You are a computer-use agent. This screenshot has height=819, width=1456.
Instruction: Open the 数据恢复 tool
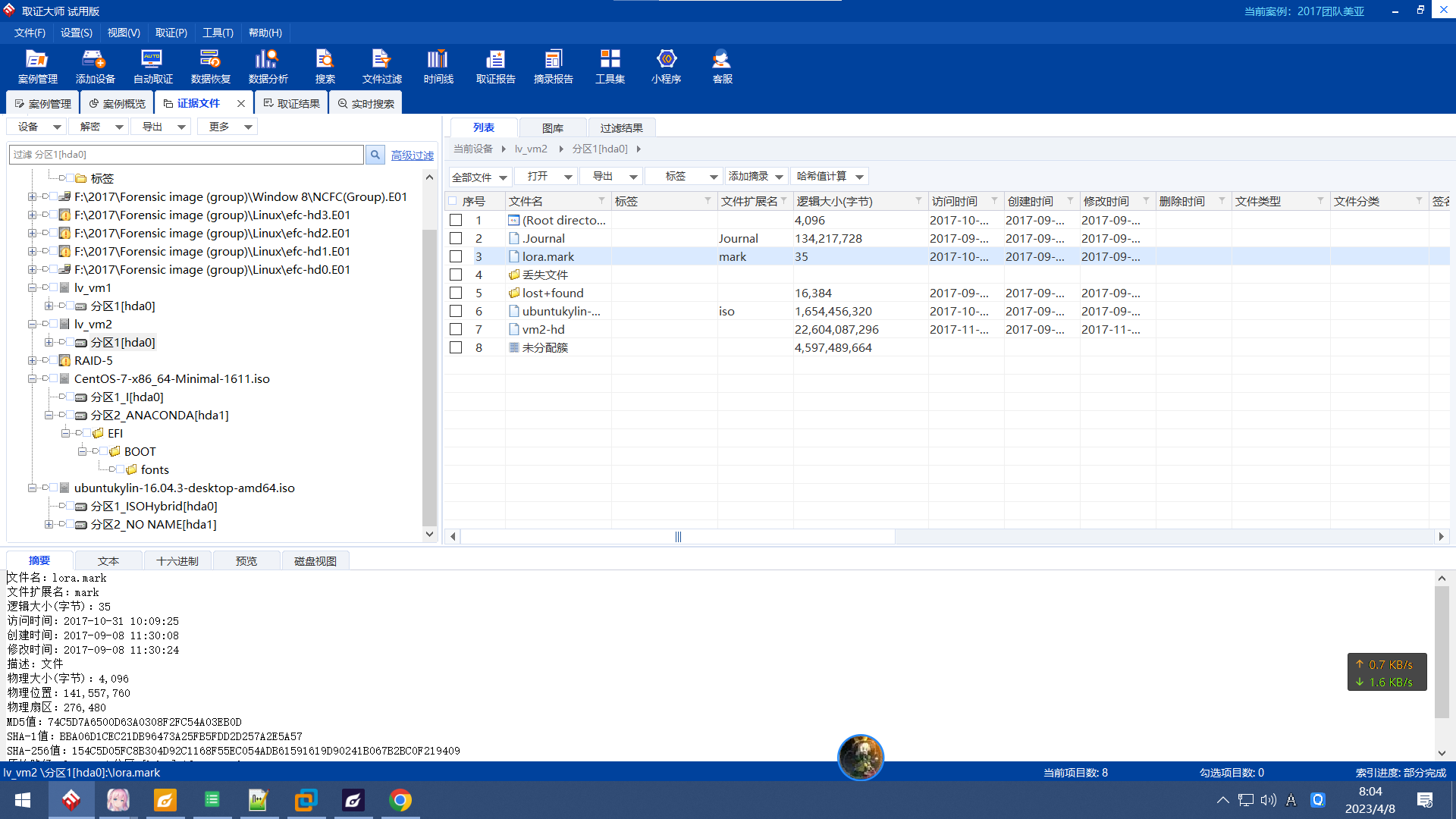click(x=210, y=66)
